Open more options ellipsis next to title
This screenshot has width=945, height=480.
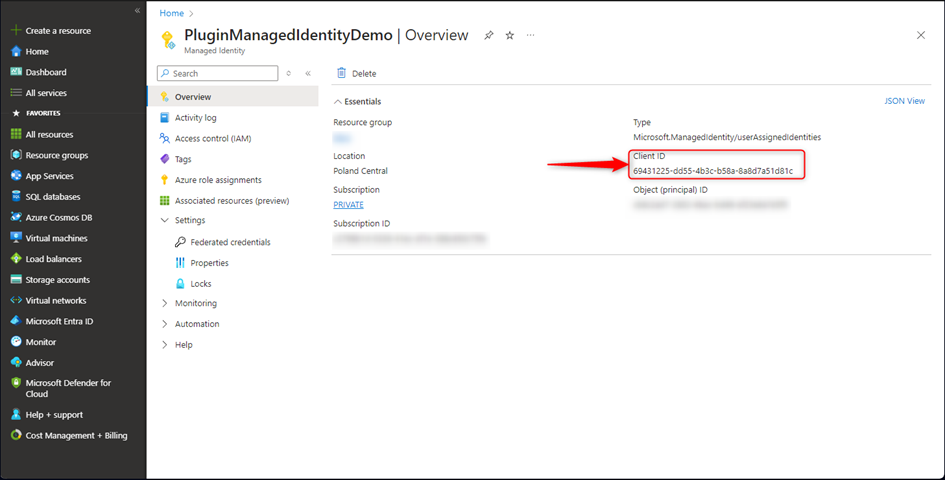point(530,35)
